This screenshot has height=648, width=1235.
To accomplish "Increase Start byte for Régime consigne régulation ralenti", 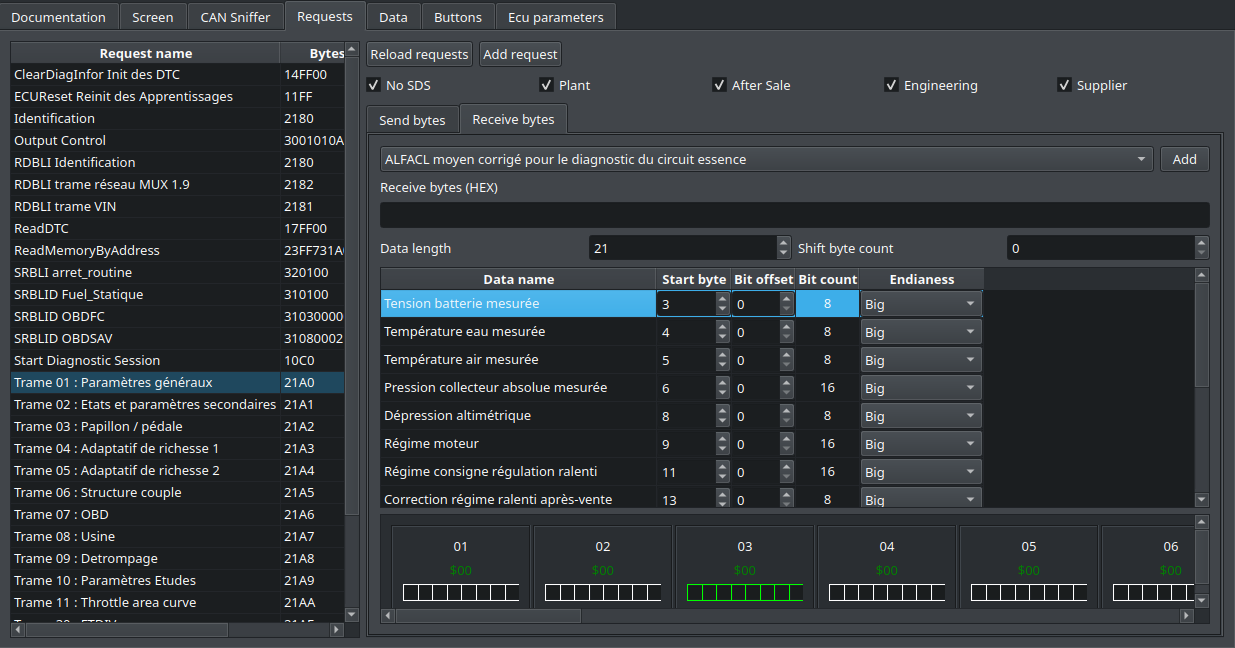I will pyautogui.click(x=722, y=466).
